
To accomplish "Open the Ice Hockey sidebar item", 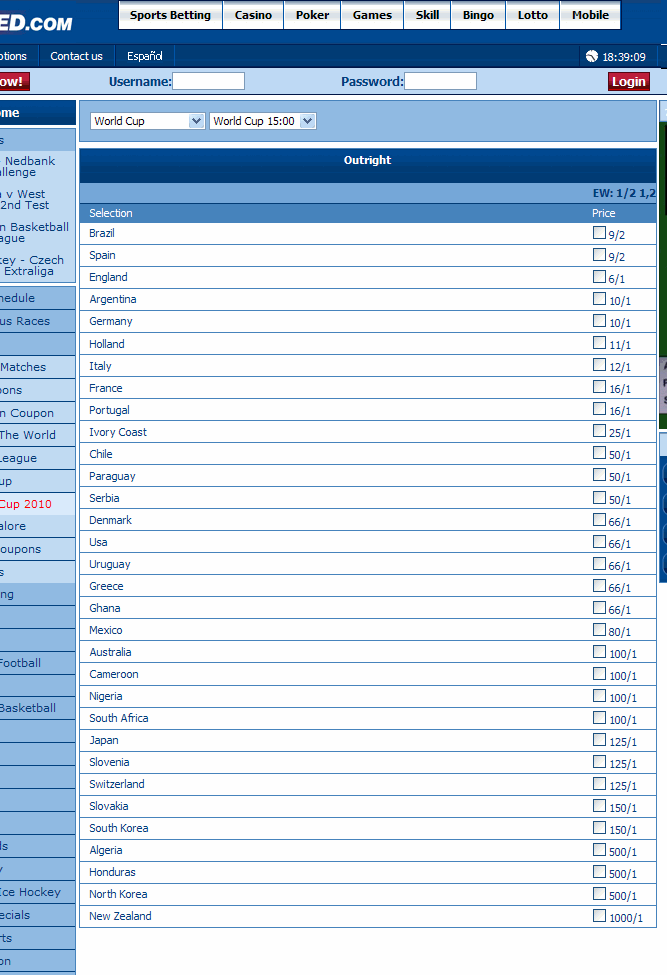I will [31, 892].
